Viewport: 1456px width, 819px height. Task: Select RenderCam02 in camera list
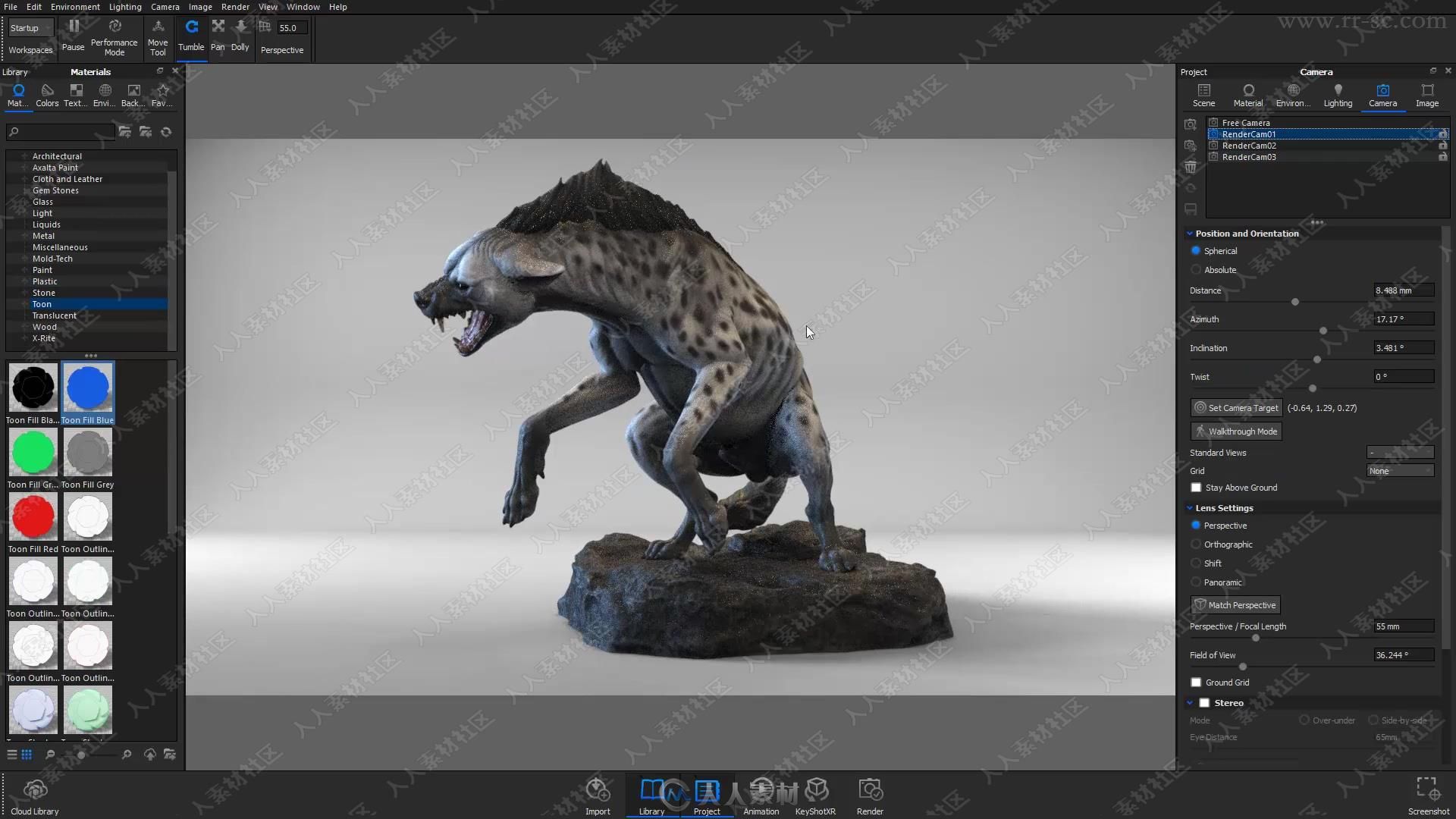pos(1327,146)
